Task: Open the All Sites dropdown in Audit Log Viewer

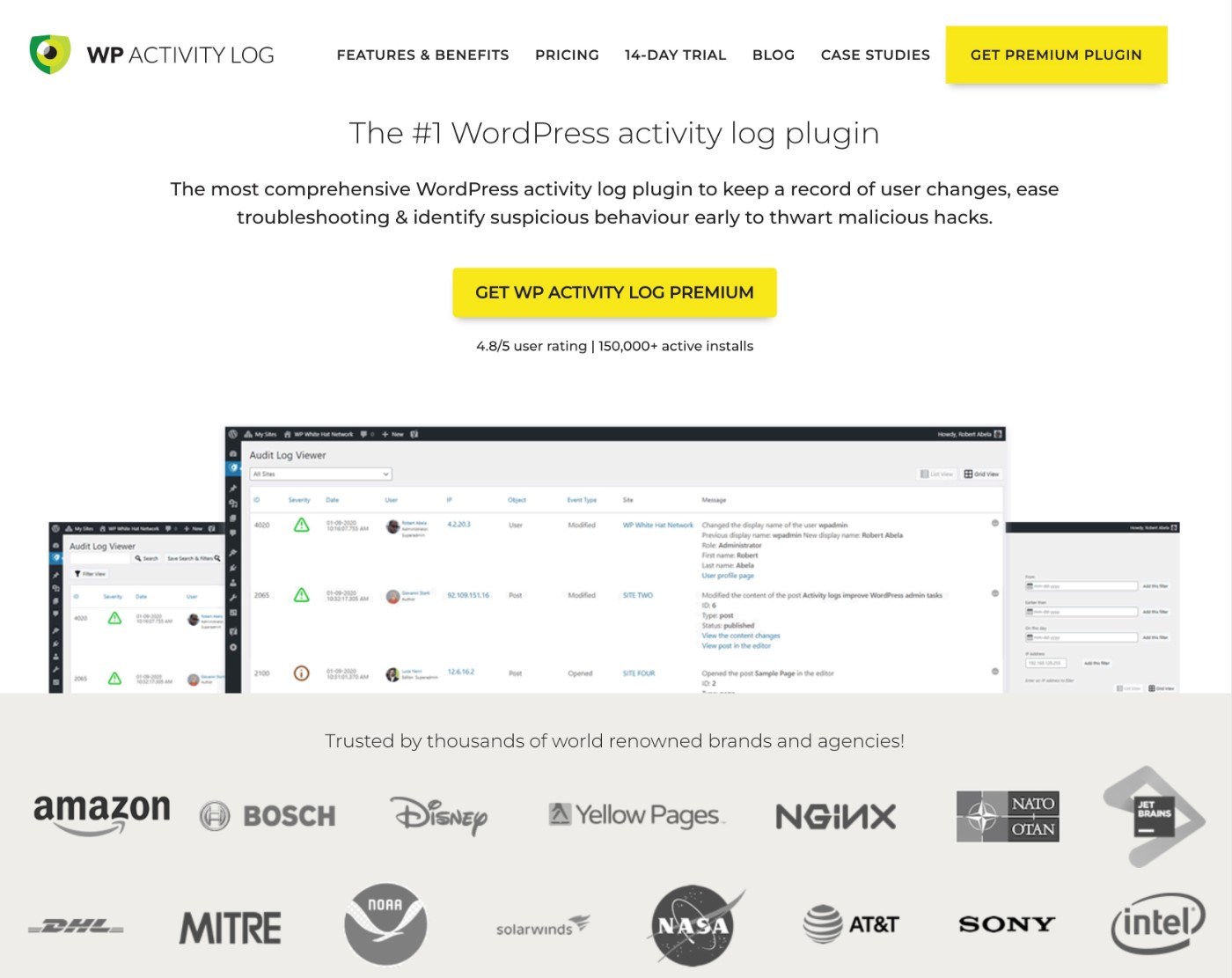Action: point(320,474)
